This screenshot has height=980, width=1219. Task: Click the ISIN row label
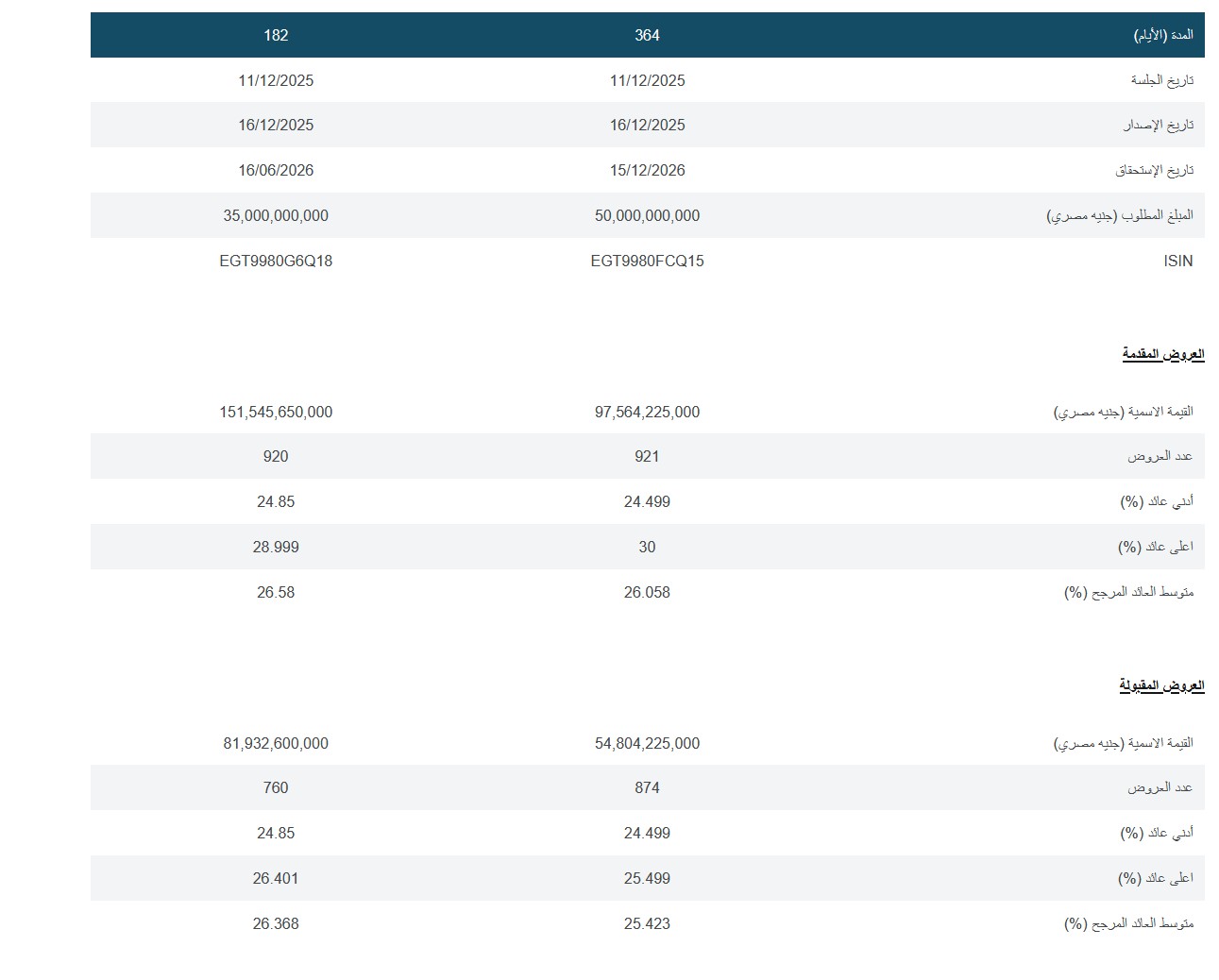(1177, 261)
